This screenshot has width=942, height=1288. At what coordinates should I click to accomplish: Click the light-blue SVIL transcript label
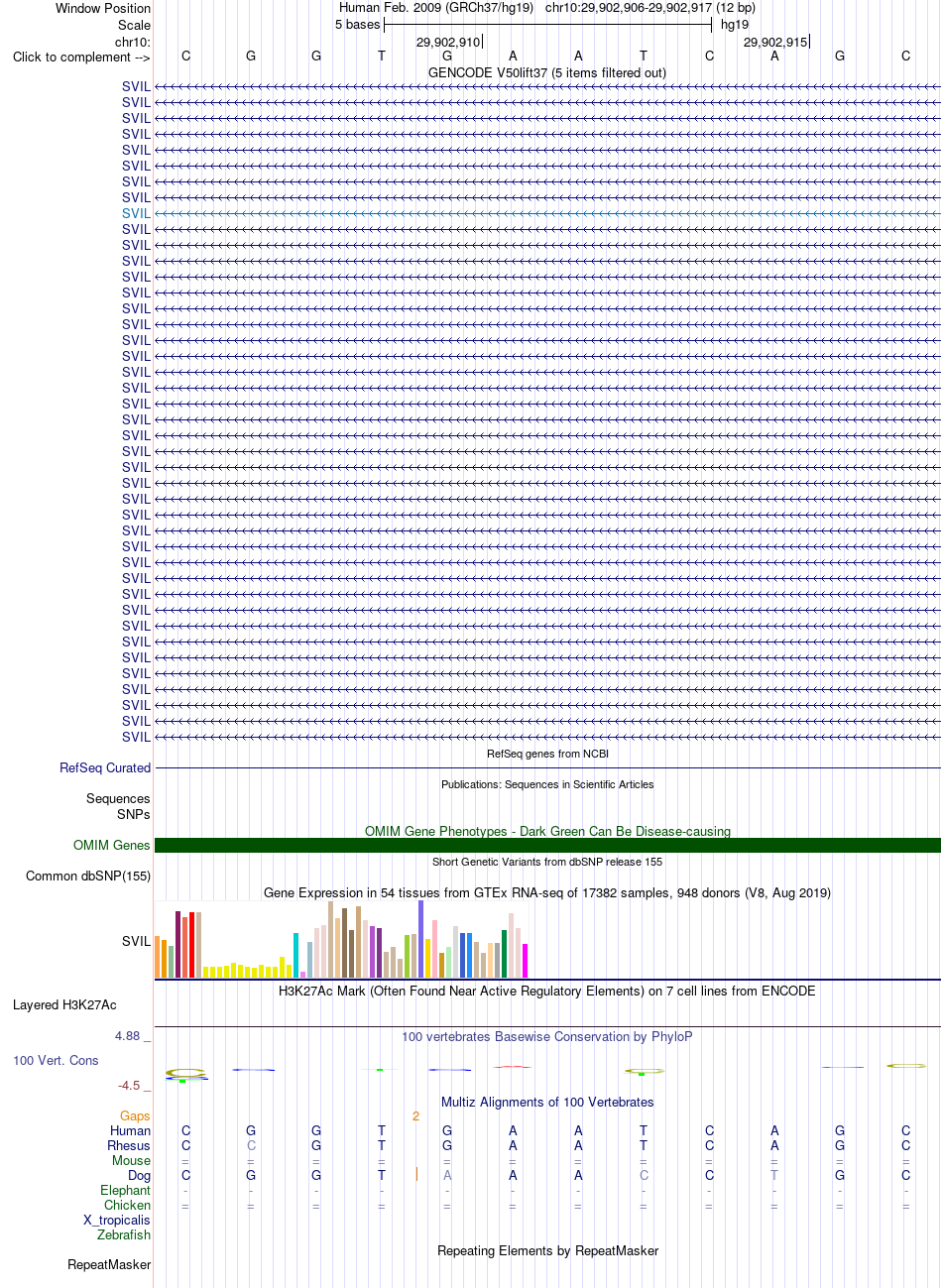pyautogui.click(x=136, y=213)
